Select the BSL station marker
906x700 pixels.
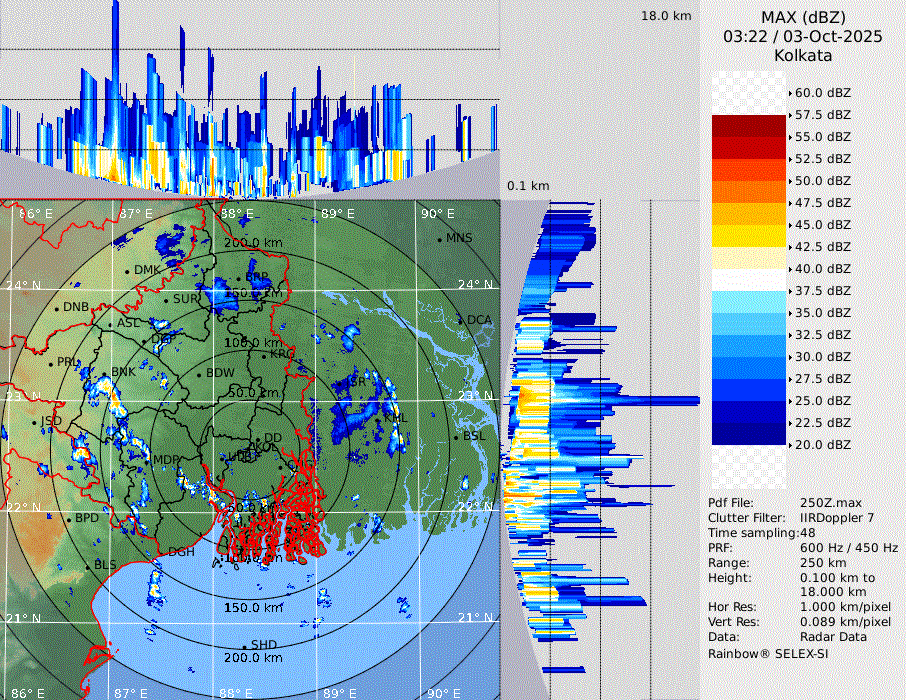pyautogui.click(x=457, y=437)
